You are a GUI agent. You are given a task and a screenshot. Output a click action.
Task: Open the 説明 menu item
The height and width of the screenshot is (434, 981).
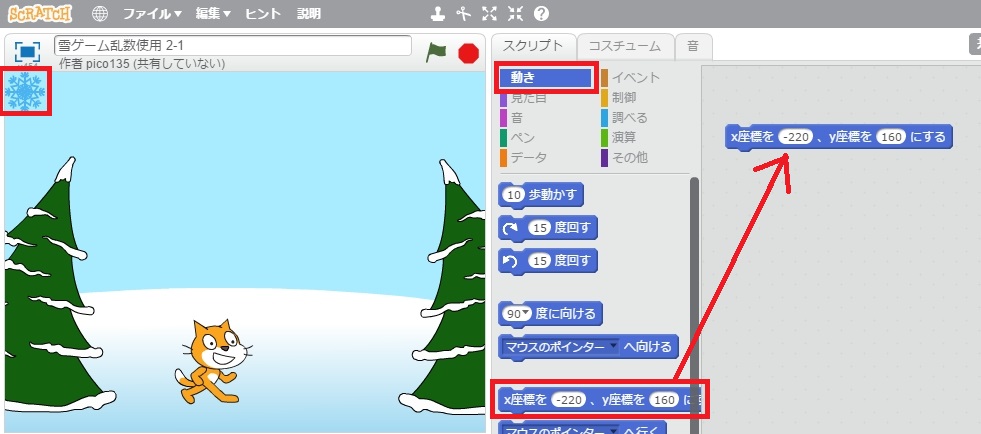tap(308, 13)
